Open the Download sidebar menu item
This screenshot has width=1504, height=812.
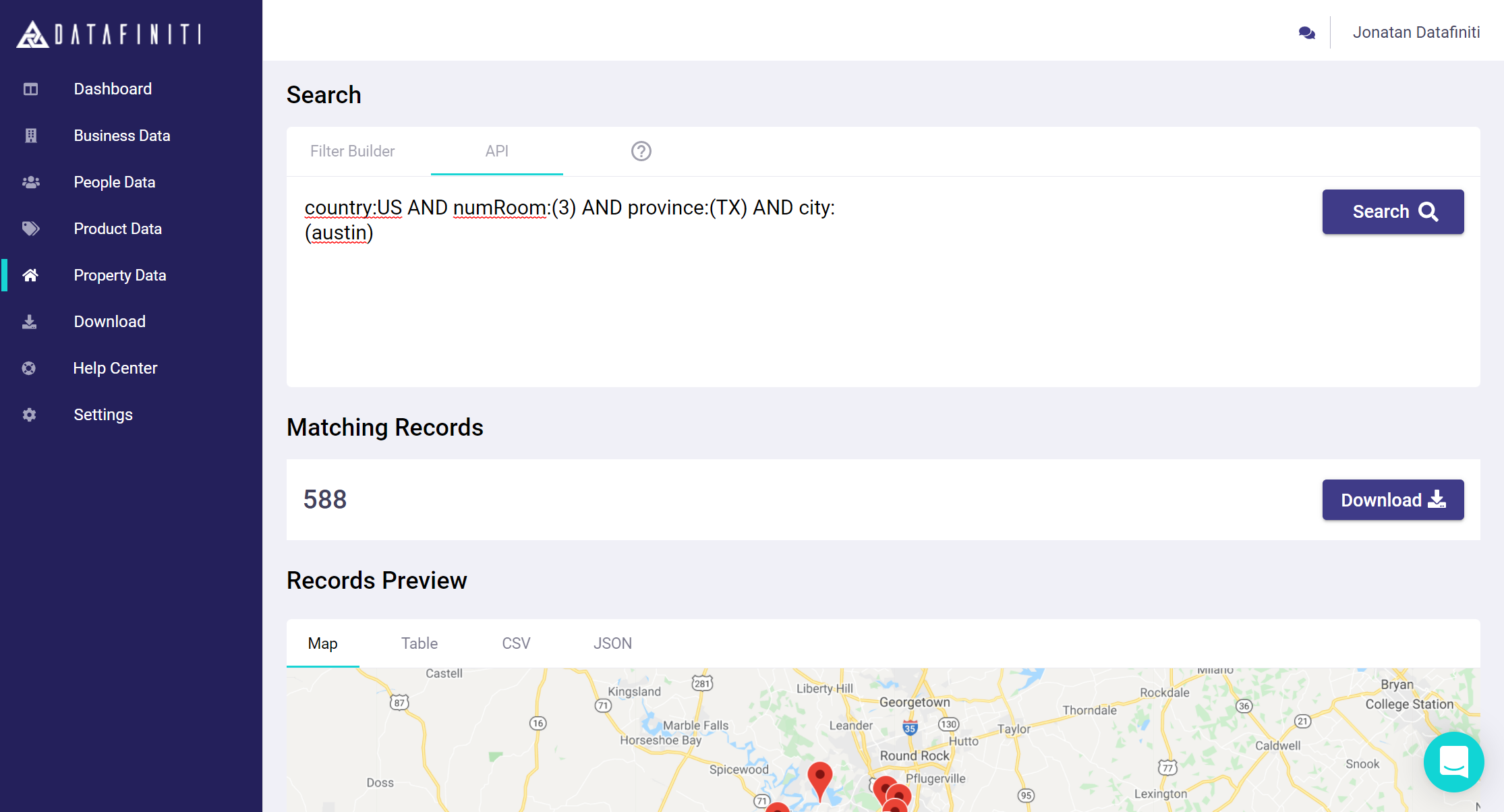109,322
